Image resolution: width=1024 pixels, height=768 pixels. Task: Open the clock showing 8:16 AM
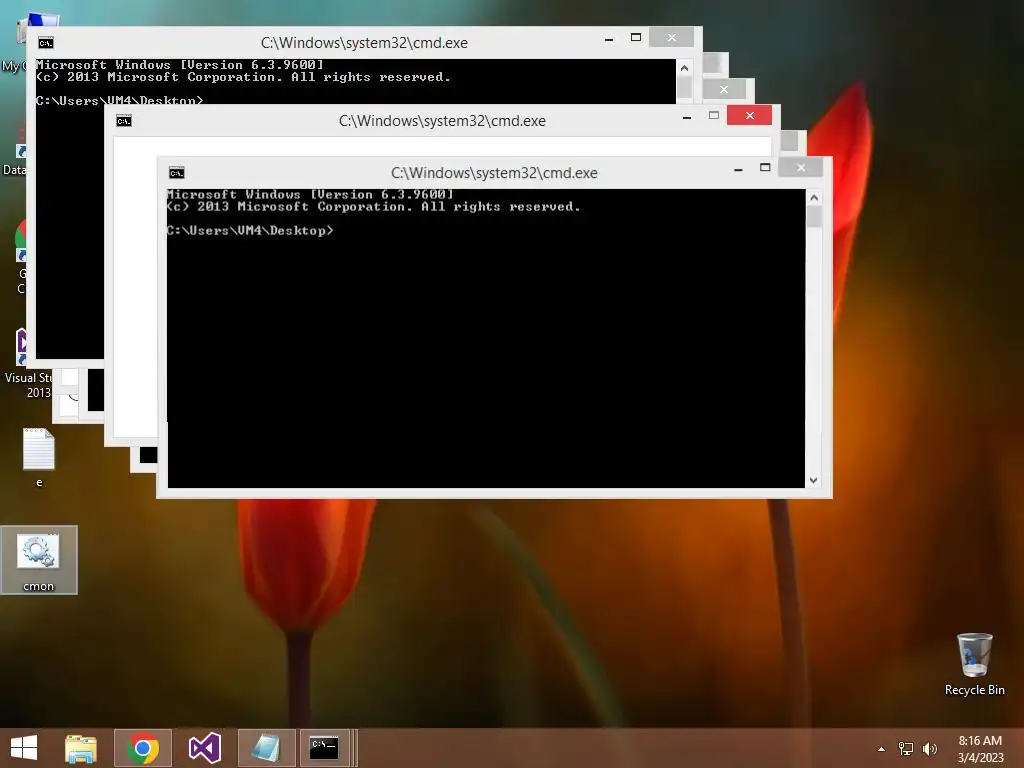(980, 741)
